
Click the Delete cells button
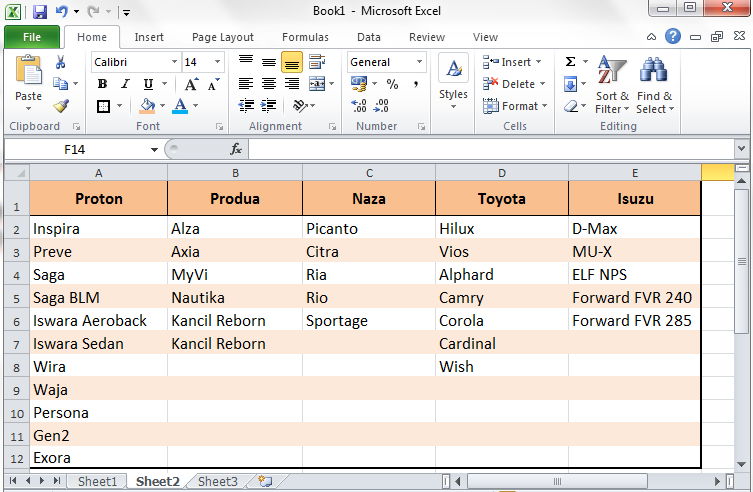tap(514, 84)
